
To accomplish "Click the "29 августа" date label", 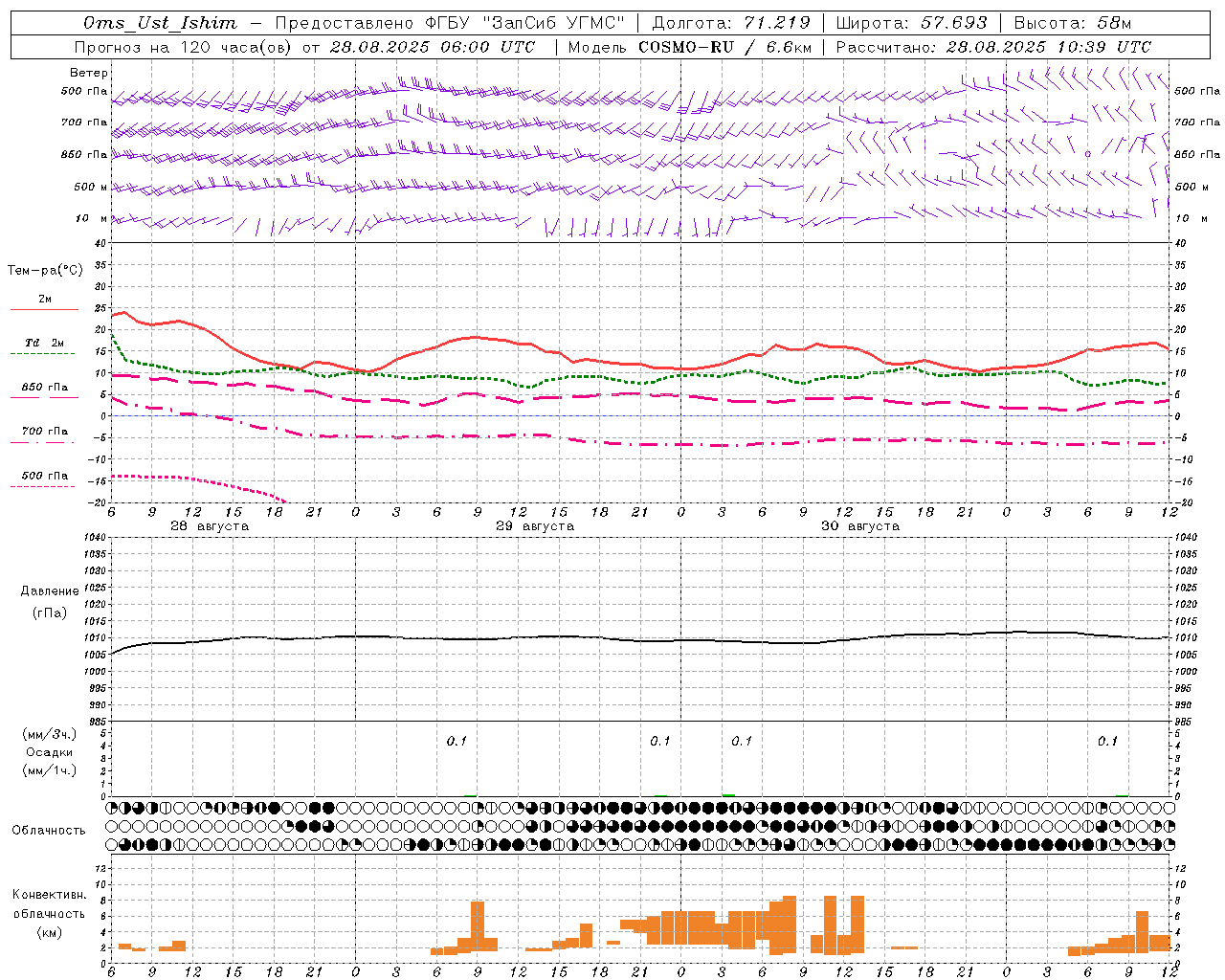I will pos(535,526).
